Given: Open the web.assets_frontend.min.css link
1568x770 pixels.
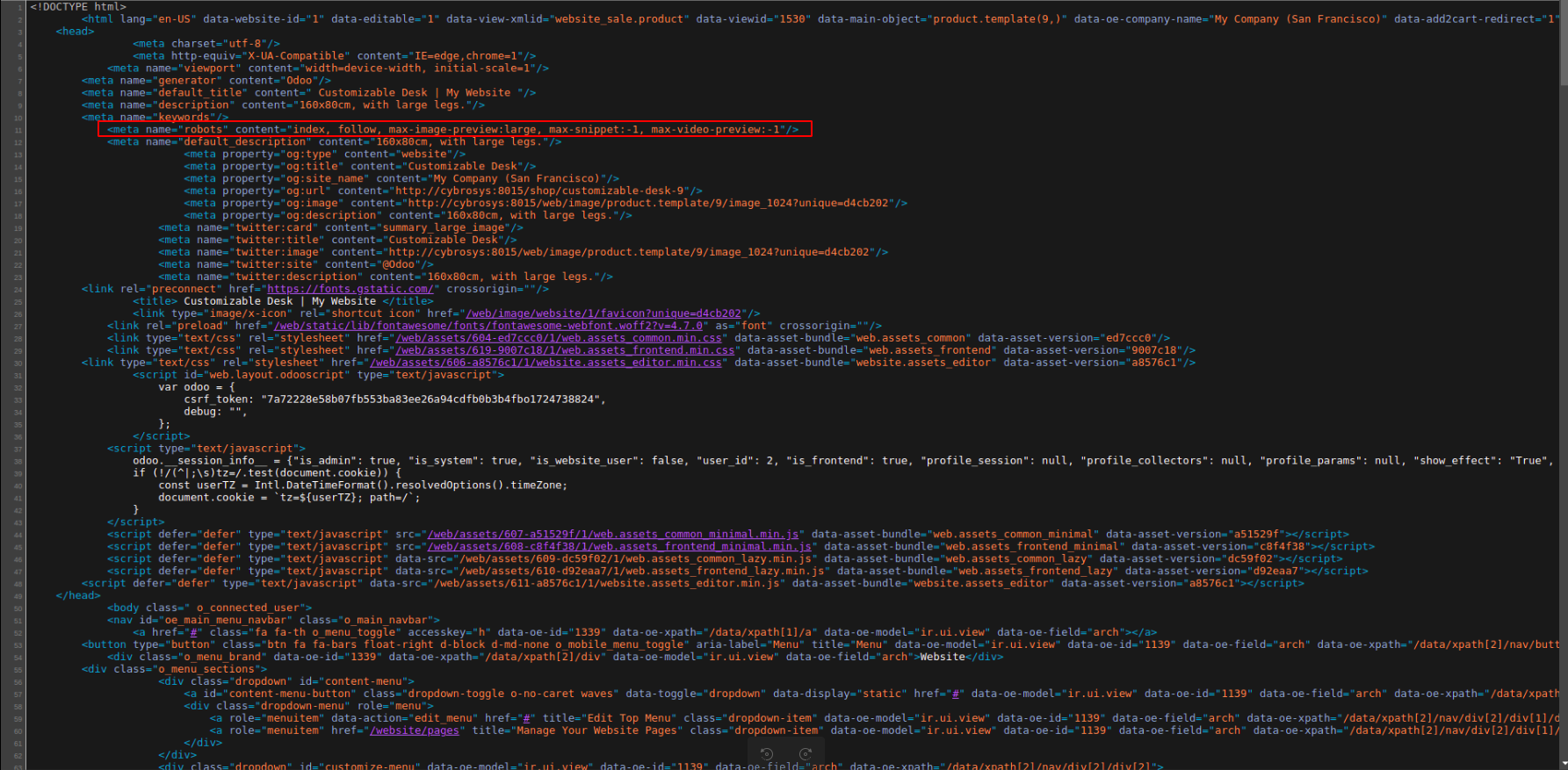Looking at the screenshot, I should tap(565, 350).
